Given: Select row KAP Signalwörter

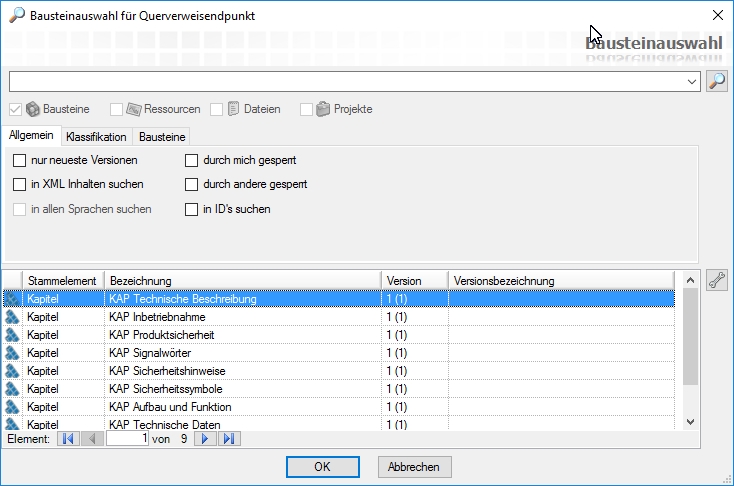Looking at the screenshot, I should [339, 353].
